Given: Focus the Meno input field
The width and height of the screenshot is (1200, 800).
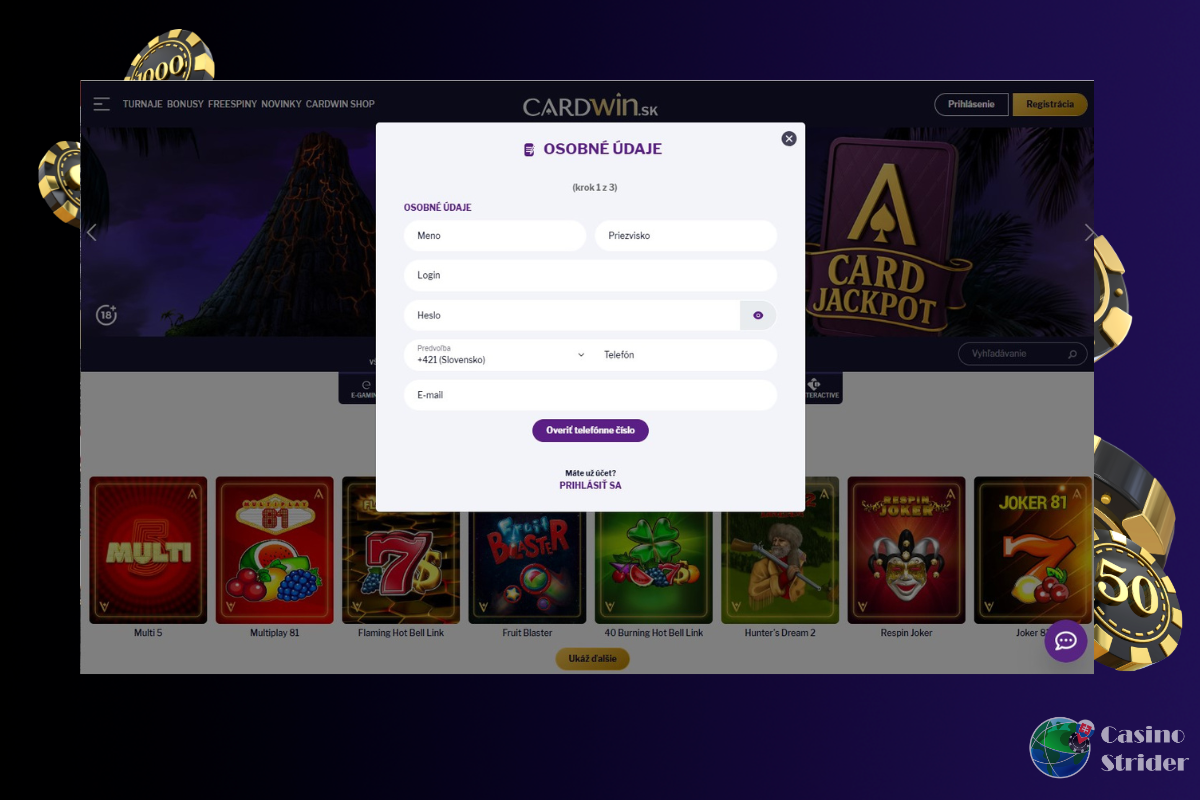Looking at the screenshot, I should coord(495,236).
